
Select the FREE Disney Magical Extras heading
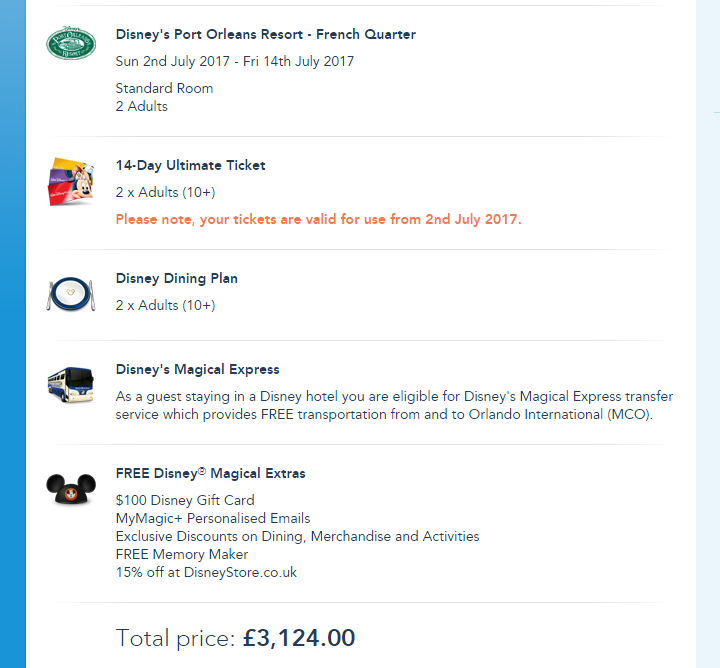(210, 473)
